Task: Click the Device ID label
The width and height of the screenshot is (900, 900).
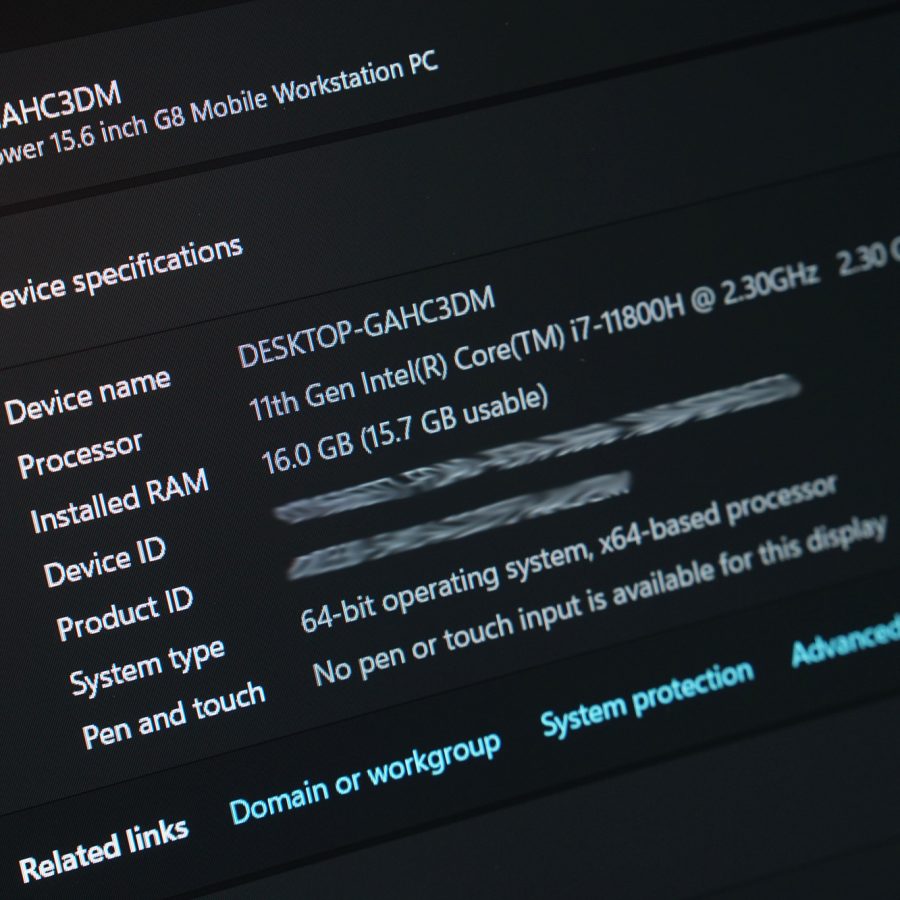Action: (x=104, y=562)
